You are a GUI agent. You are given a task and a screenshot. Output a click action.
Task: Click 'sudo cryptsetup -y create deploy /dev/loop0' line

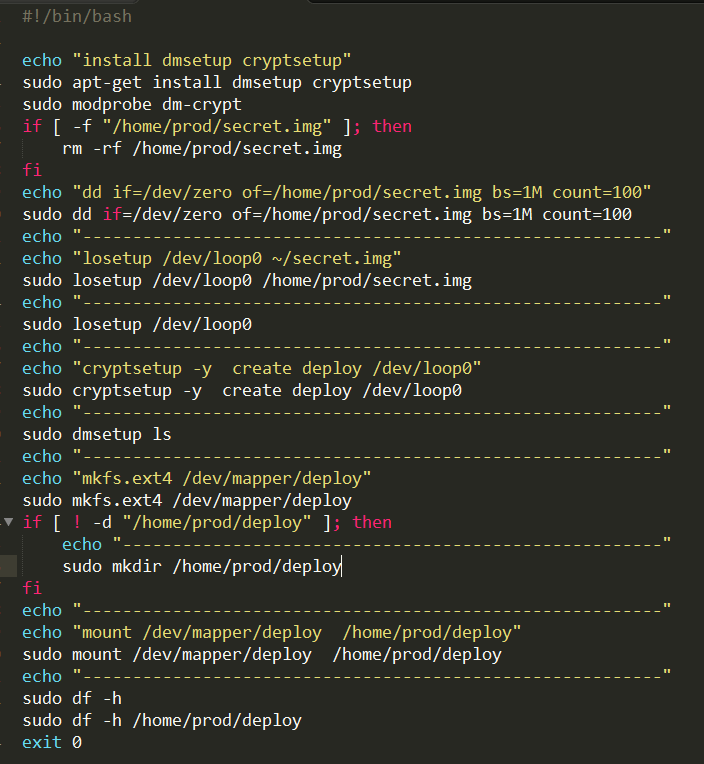point(242,390)
